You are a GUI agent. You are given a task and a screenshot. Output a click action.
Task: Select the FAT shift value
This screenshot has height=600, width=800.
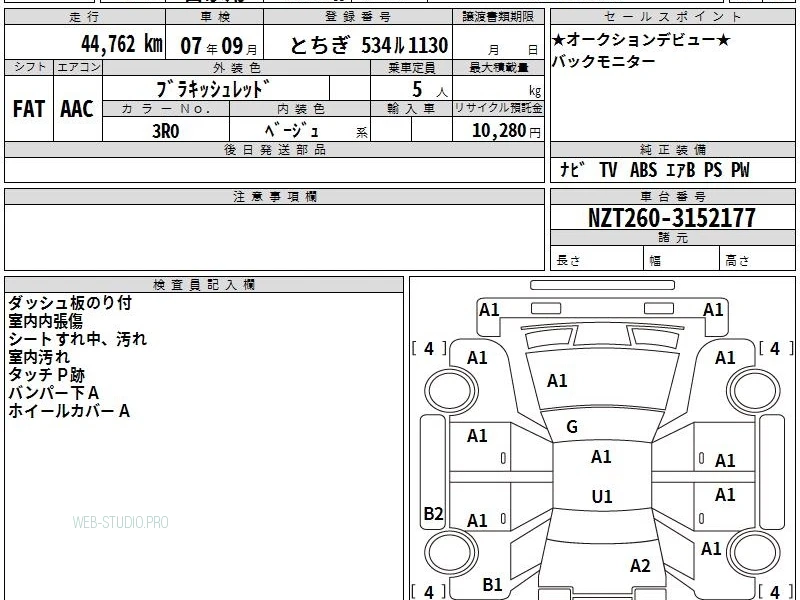[x=29, y=109]
